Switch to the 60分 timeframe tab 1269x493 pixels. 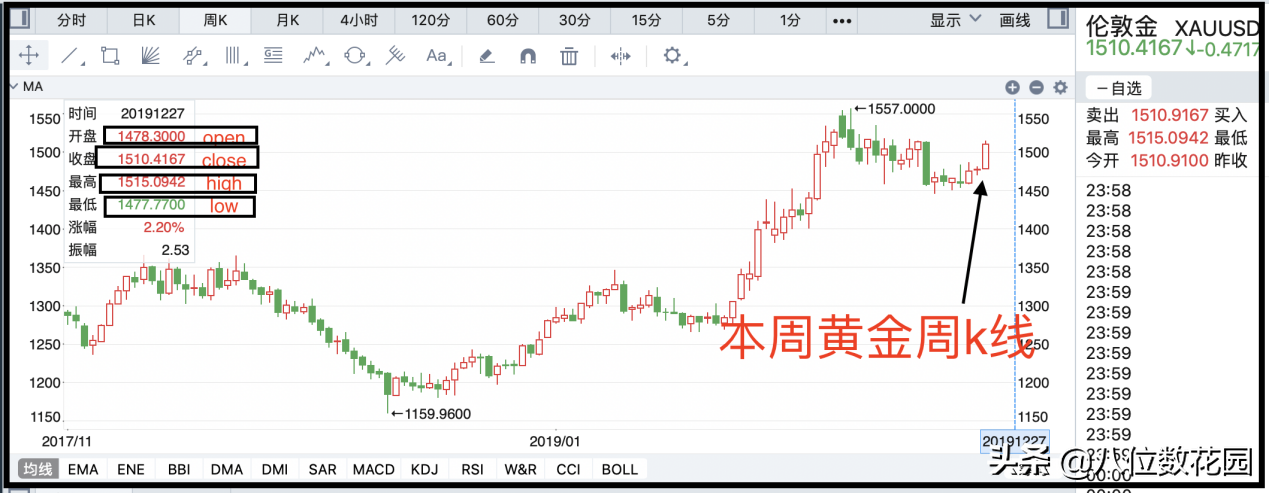tap(502, 20)
